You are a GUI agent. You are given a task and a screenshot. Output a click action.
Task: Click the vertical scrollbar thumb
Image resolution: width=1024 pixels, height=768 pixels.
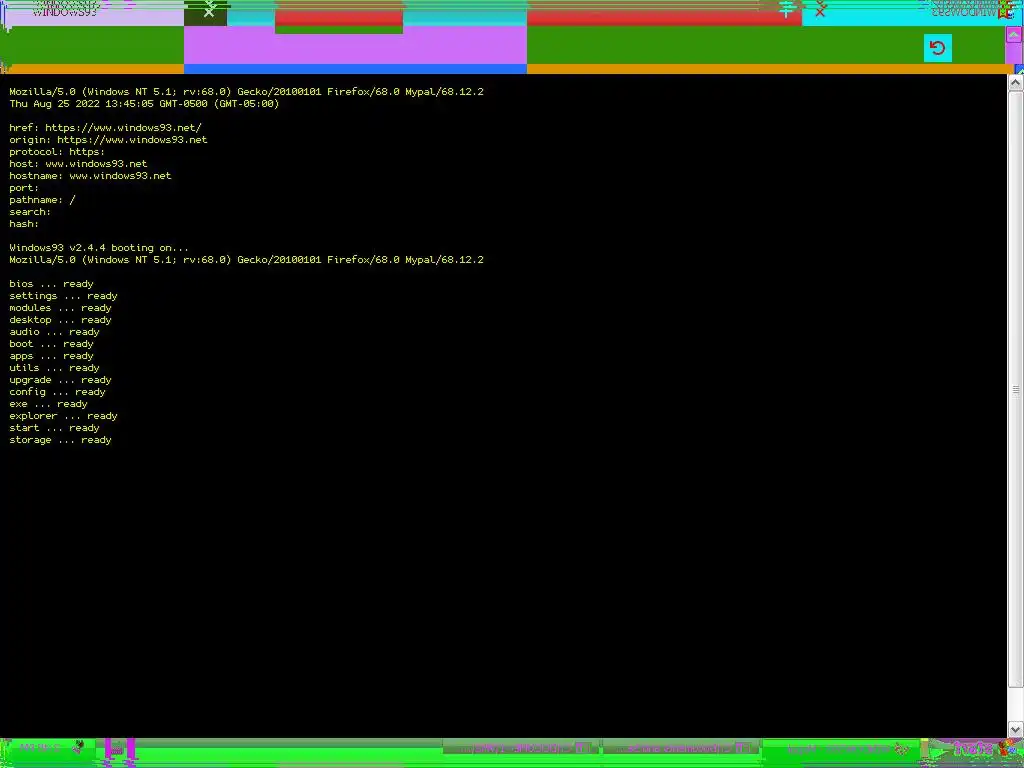click(1015, 389)
